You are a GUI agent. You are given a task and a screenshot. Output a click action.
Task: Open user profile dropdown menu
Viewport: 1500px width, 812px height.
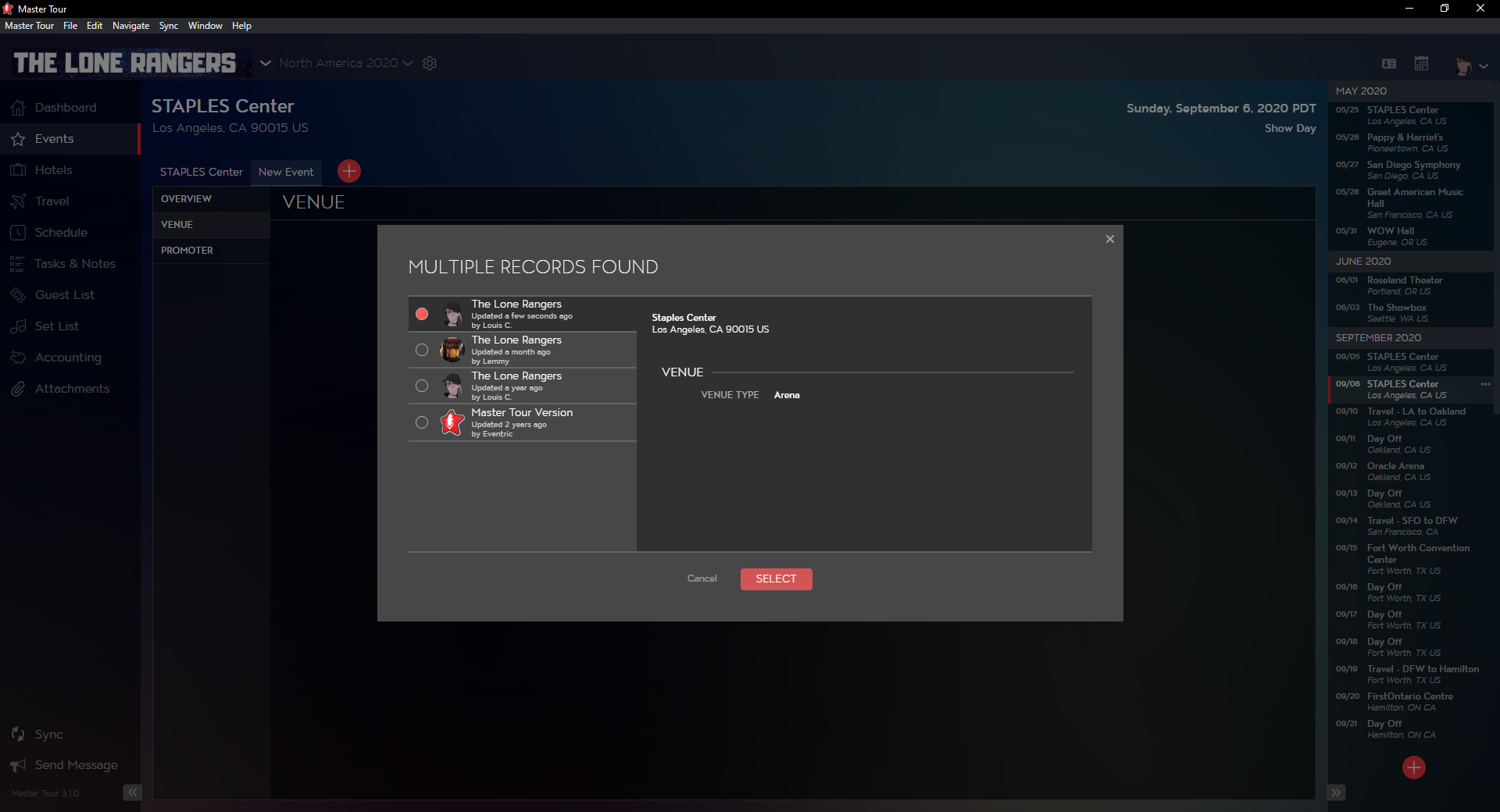point(1471,65)
